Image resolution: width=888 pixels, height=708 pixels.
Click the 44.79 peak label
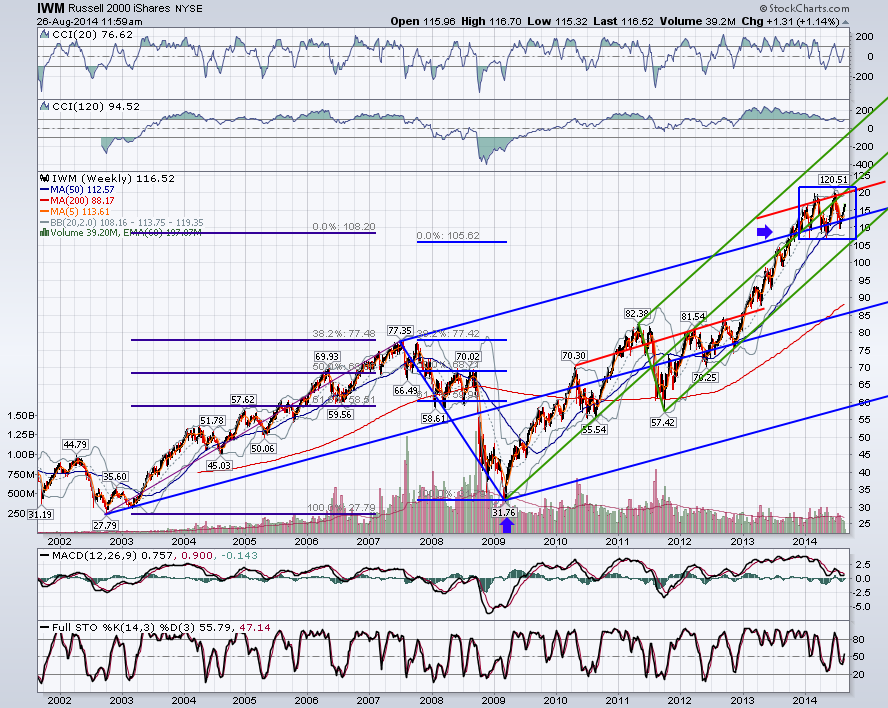tap(75, 445)
